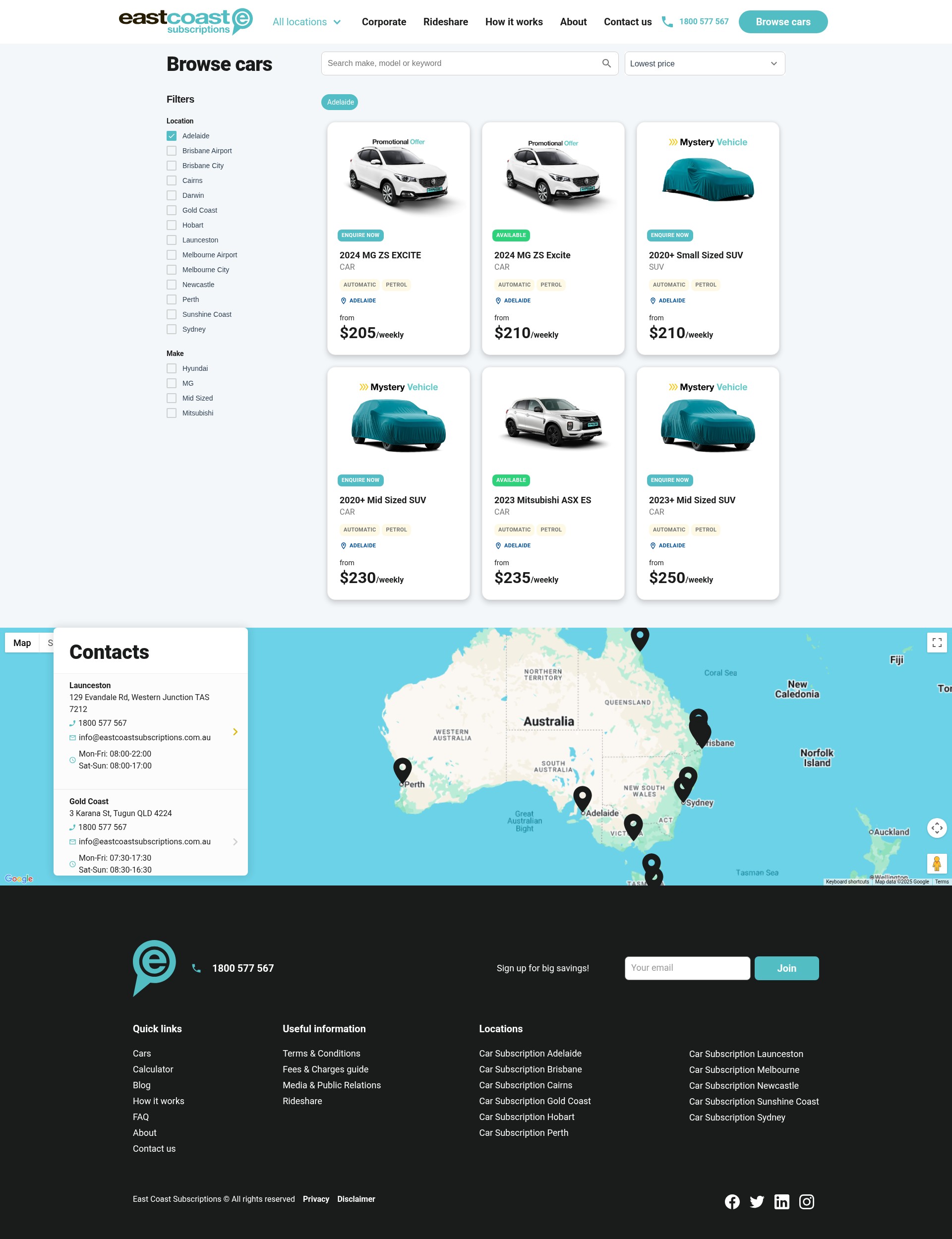The height and width of the screenshot is (1239, 952).
Task: Open the Rideshare menu item
Action: (445, 22)
